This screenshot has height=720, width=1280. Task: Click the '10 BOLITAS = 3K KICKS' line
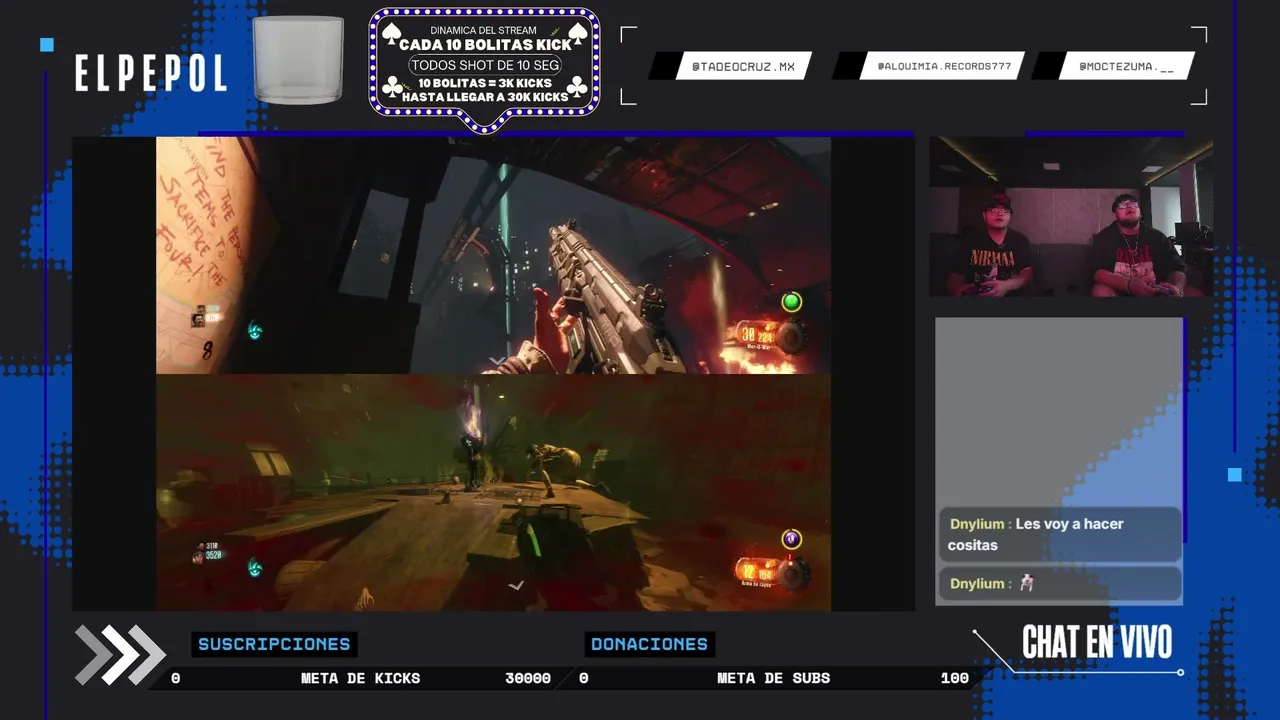coord(485,83)
